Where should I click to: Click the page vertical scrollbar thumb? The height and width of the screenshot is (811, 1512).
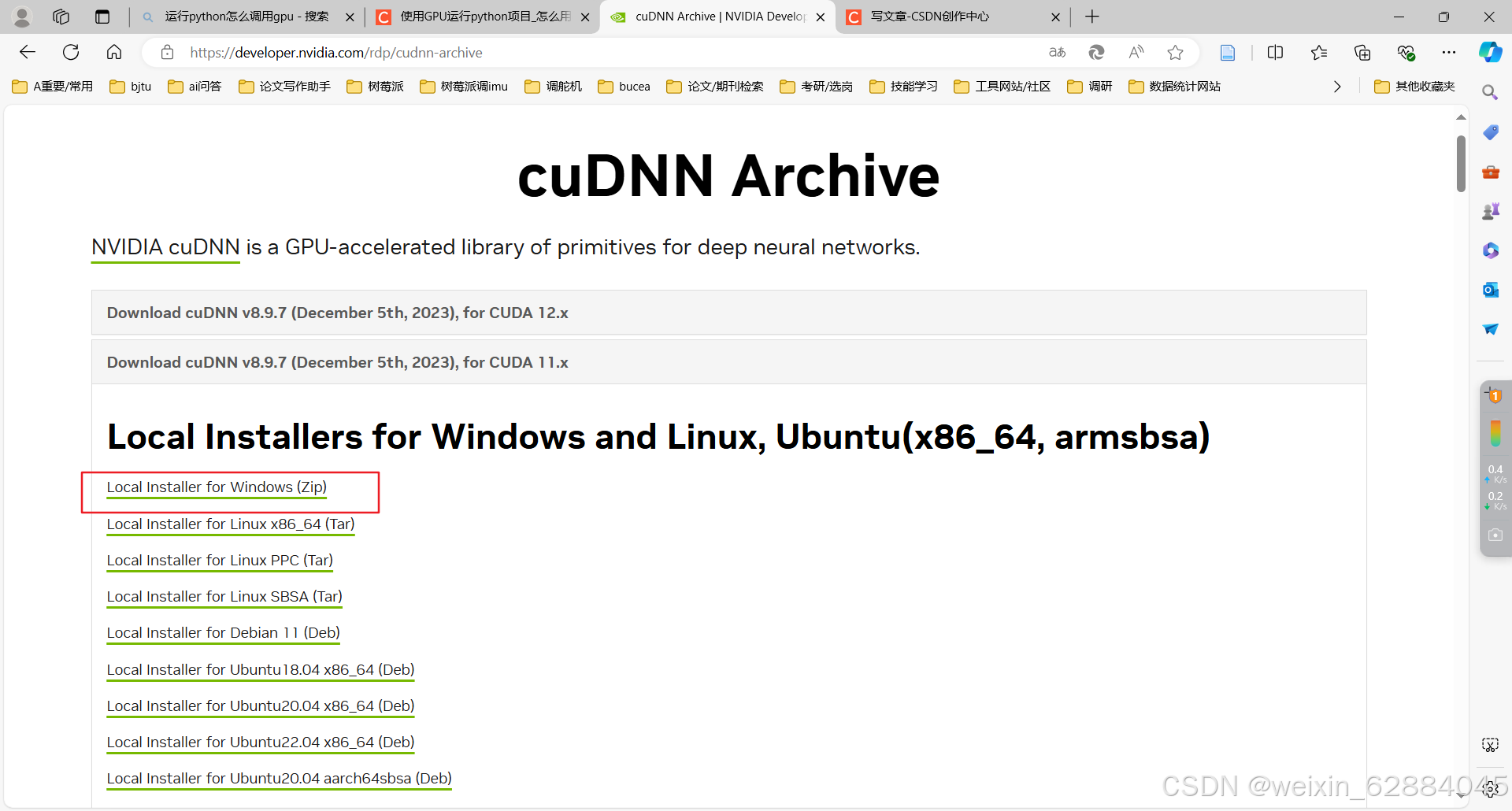1461,164
